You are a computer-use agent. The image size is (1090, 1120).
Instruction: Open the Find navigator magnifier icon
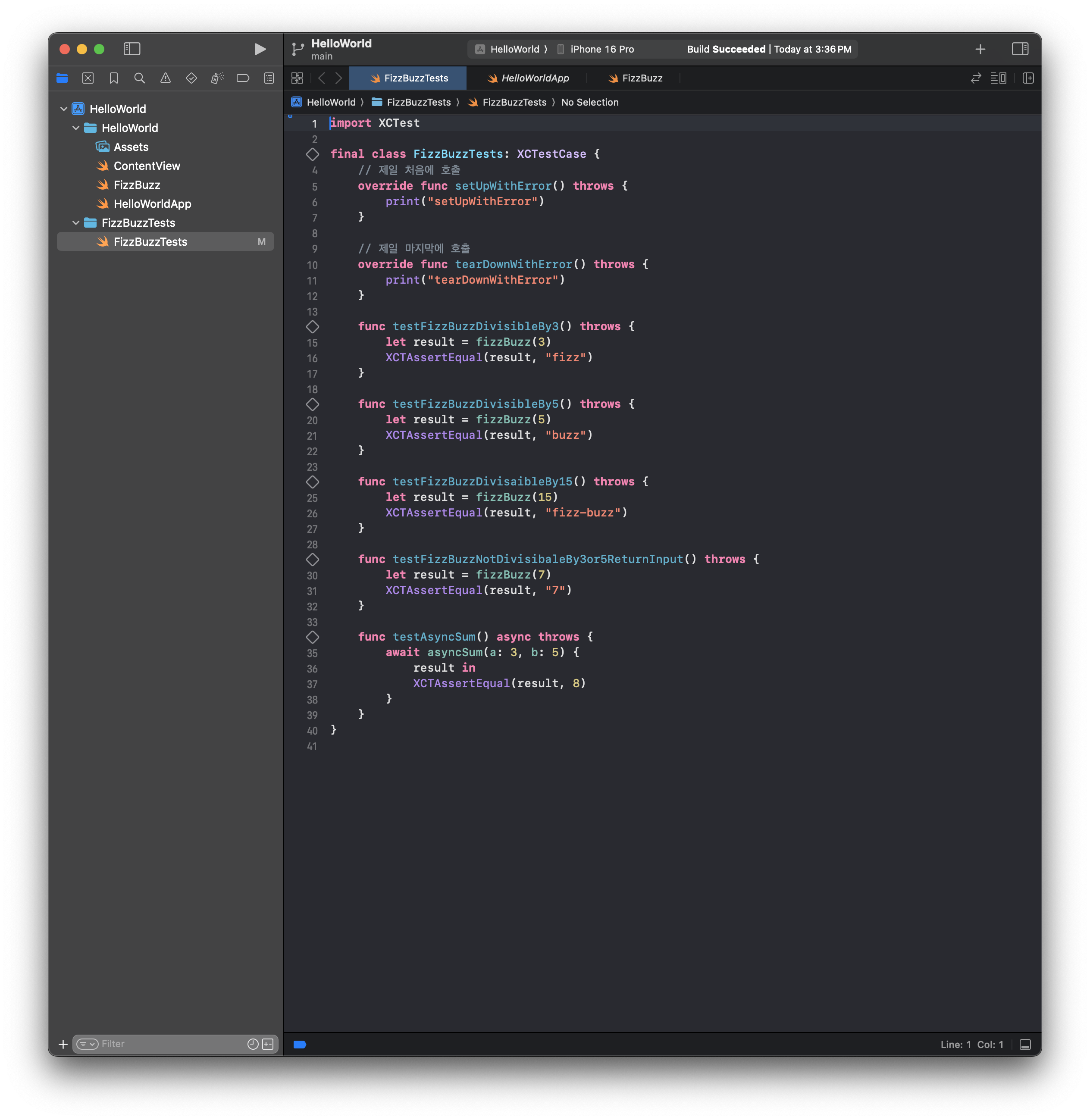tap(139, 78)
